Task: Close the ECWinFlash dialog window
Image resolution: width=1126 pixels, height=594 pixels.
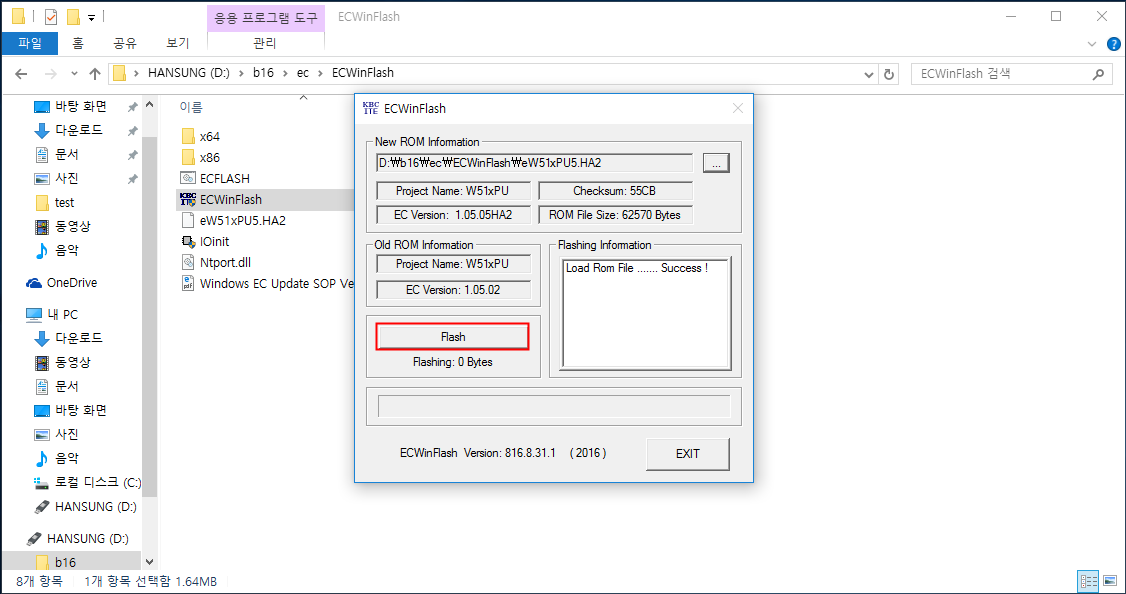Action: (x=738, y=108)
